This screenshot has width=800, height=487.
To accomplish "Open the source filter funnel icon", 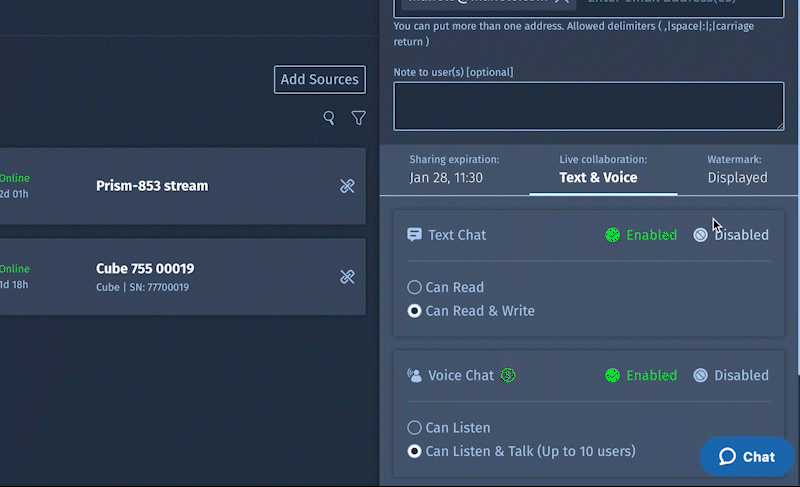I will pos(358,118).
